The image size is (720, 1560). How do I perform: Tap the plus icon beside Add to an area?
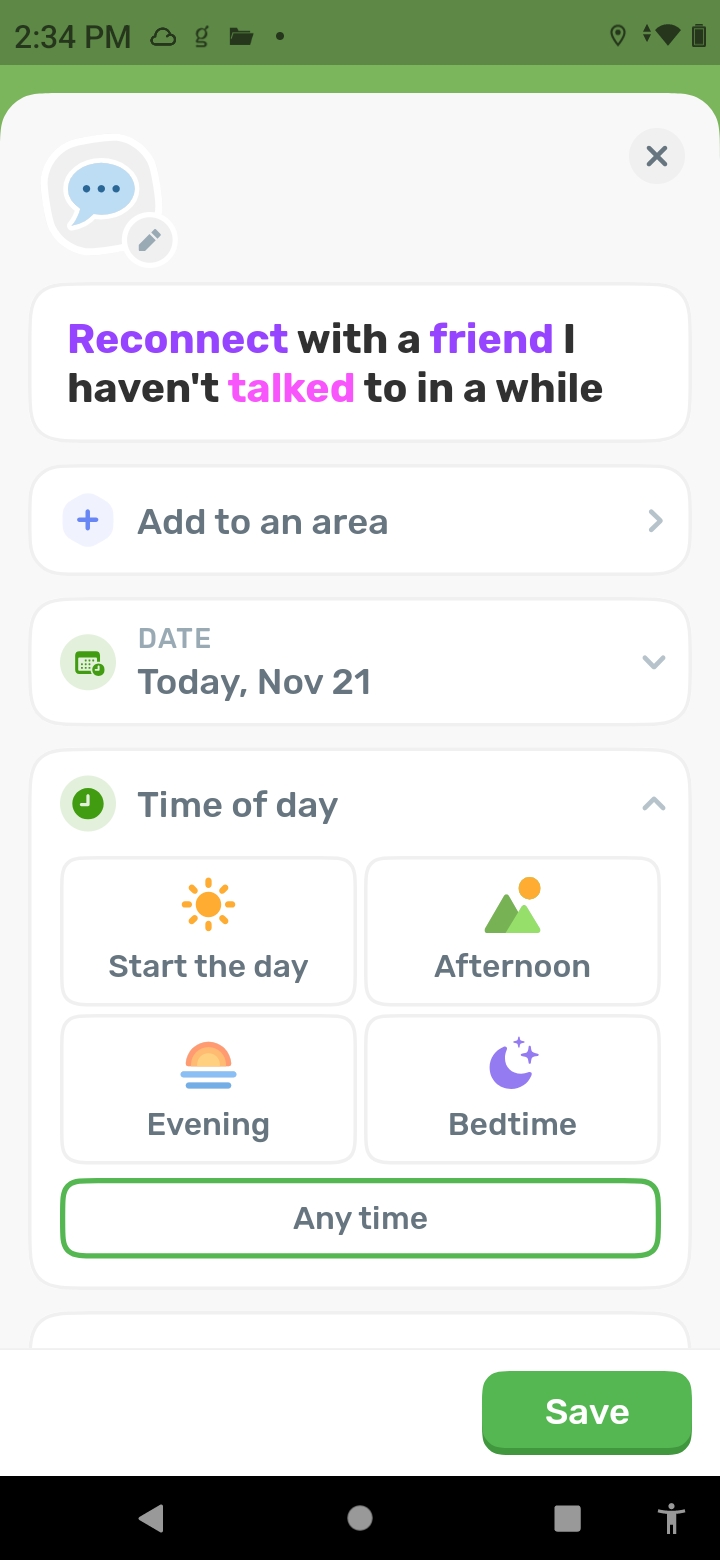(x=88, y=521)
